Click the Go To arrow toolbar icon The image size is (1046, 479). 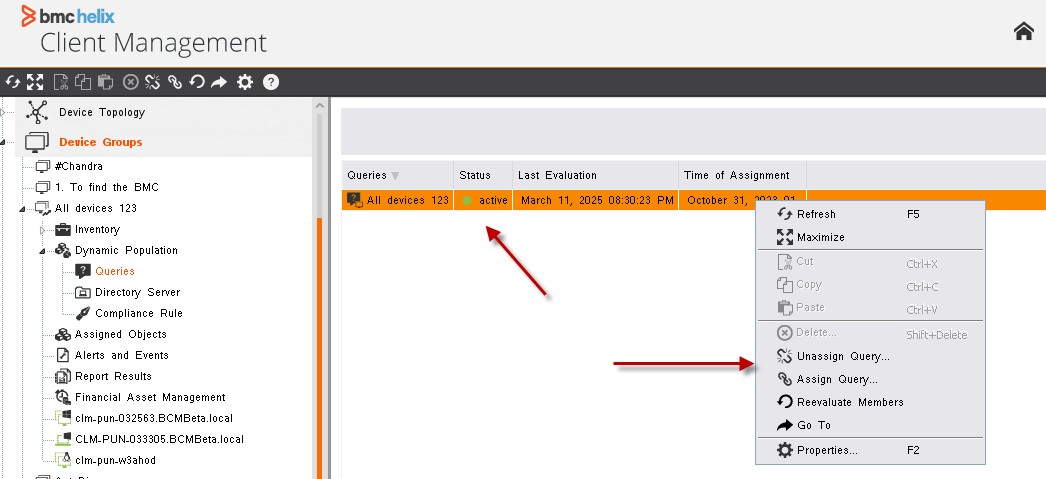point(219,82)
